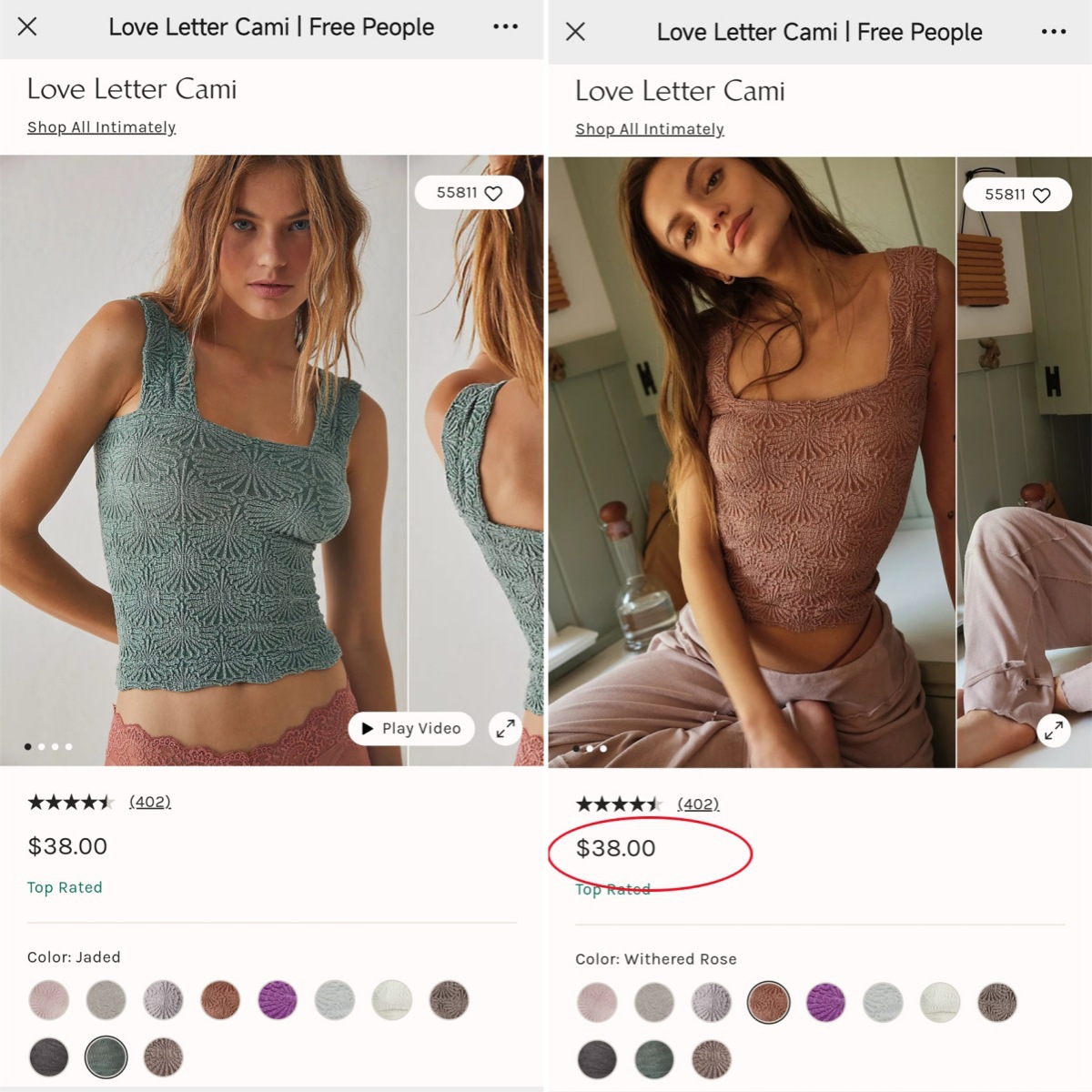This screenshot has width=1092, height=1092.
Task: Favorite the item via left heart icon
Action: click(x=493, y=193)
